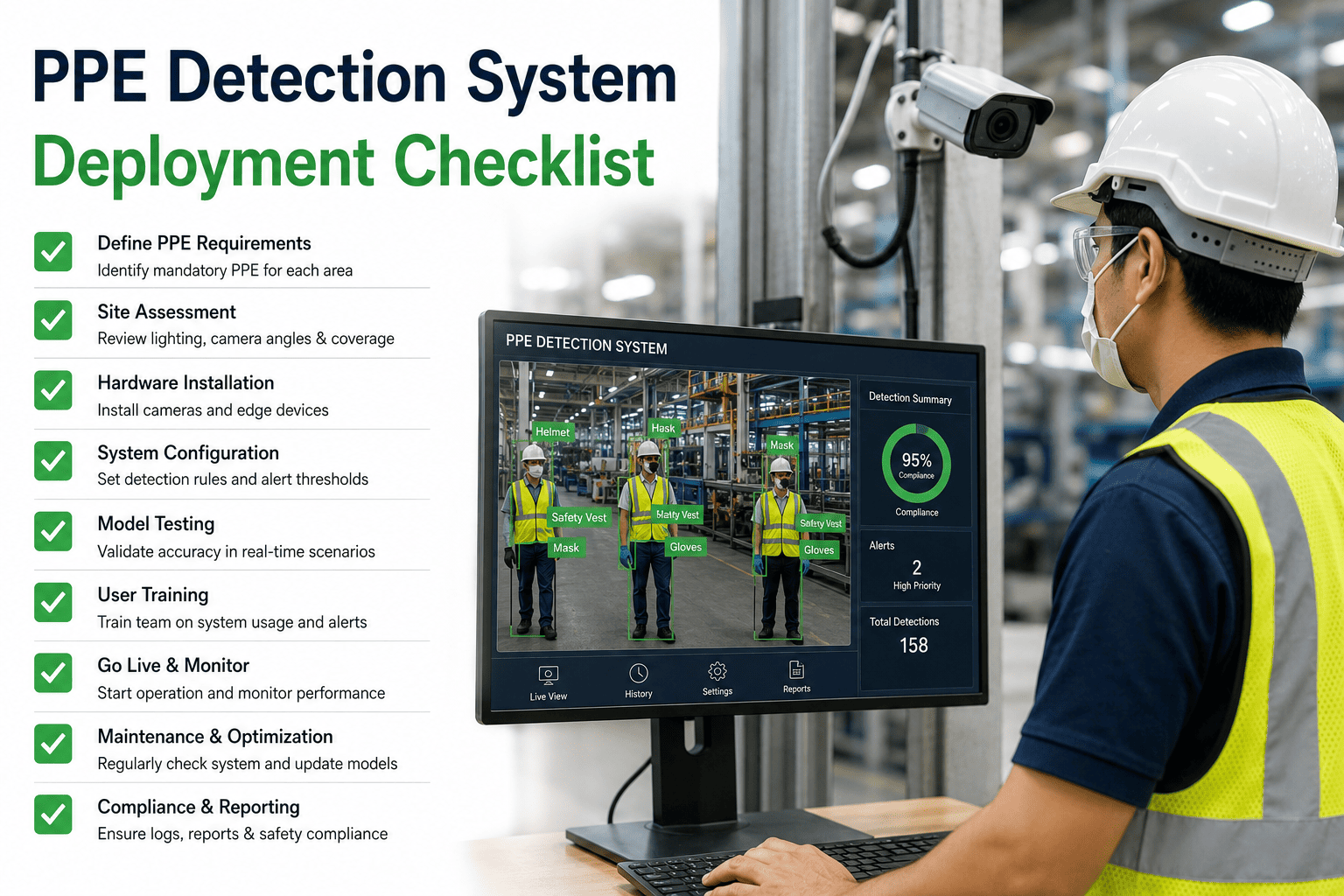Click the Alerts 2 High Priority panel

coord(916,565)
